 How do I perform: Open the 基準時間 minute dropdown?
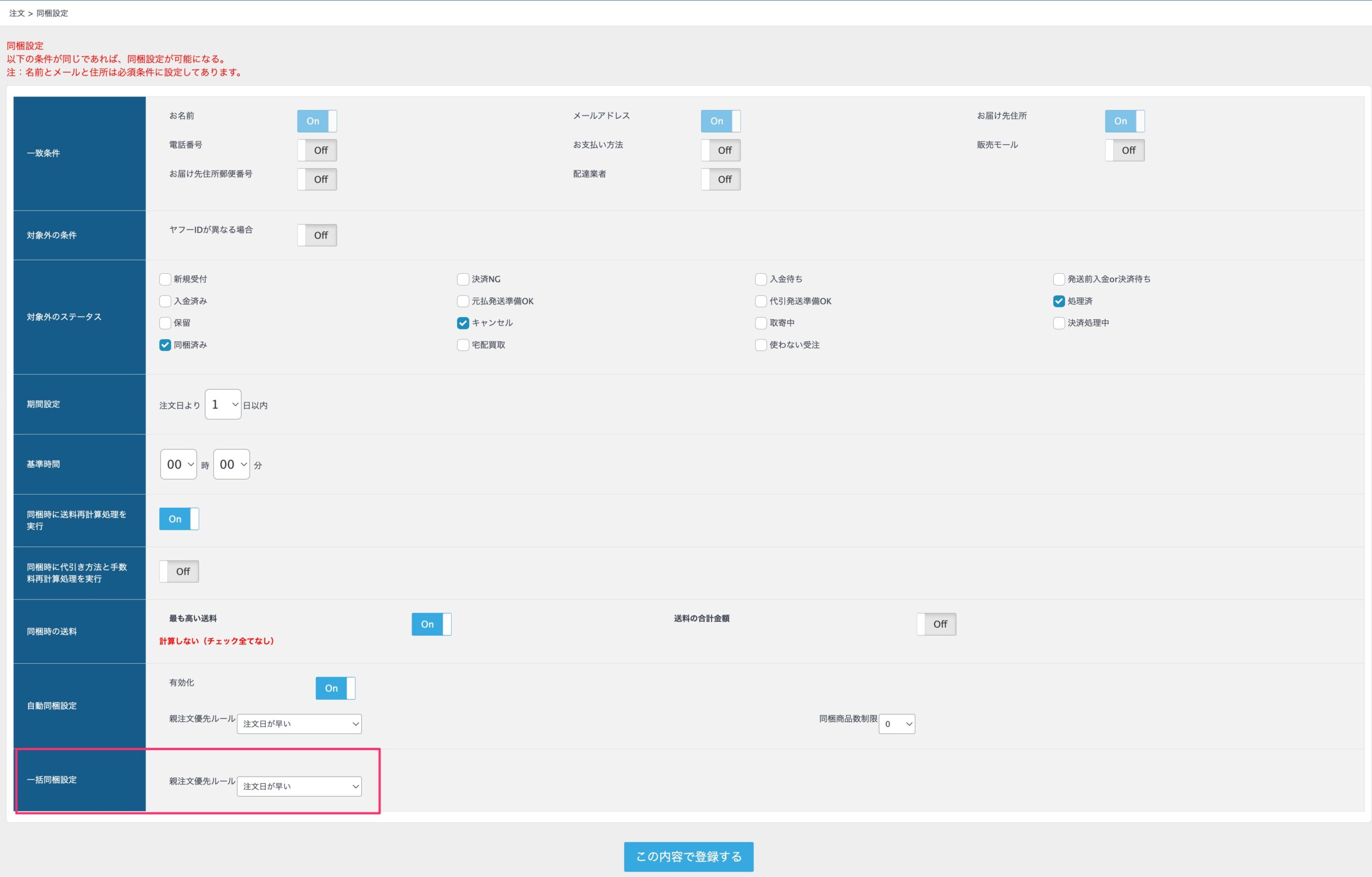[232, 464]
